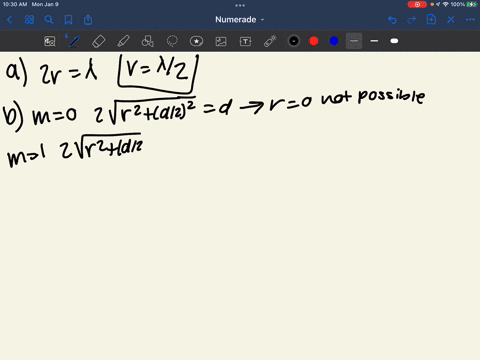480x360 pixels.
Task: Redo the last action
Action: click(412, 20)
